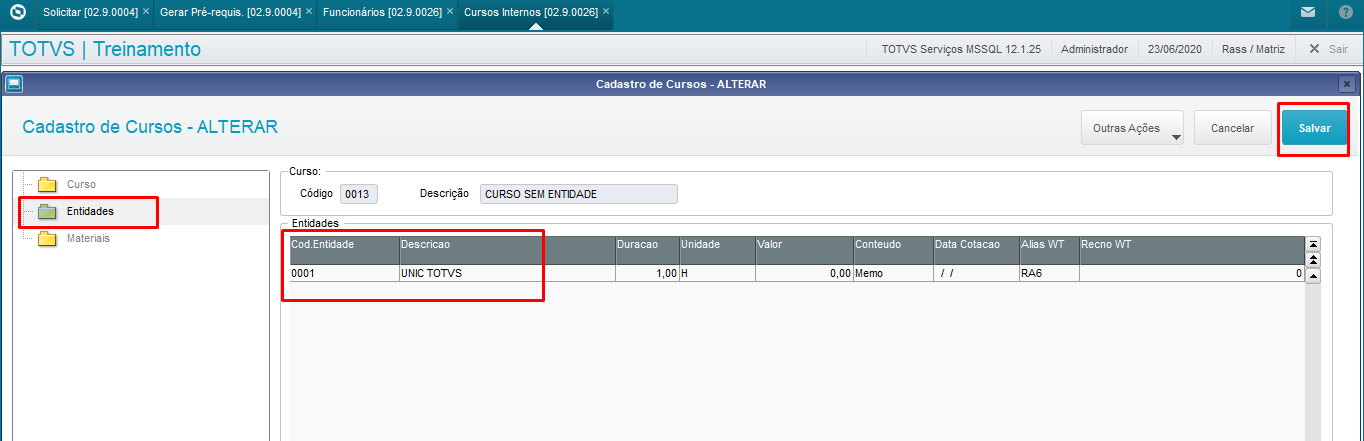
Task: Click the RA6 alias cell
Action: click(x=1049, y=273)
